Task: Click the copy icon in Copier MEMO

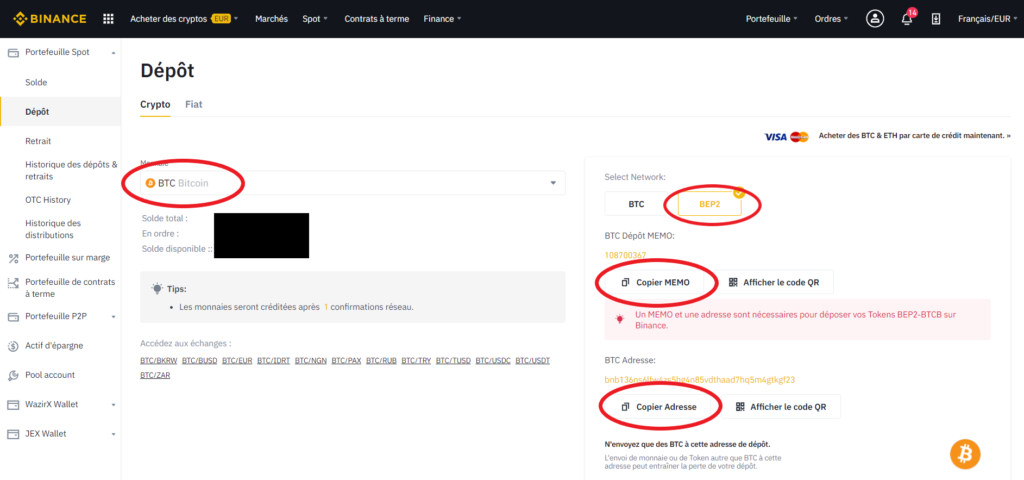Action: tap(625, 282)
